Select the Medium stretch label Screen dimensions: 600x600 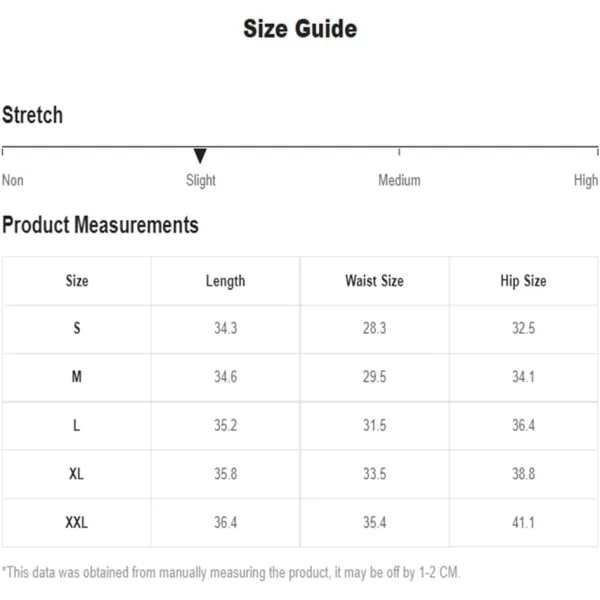tap(399, 180)
